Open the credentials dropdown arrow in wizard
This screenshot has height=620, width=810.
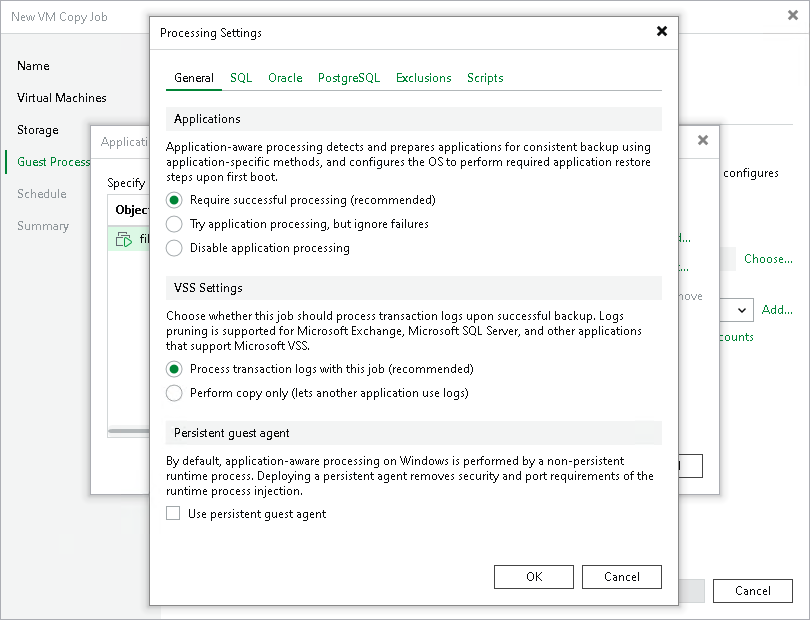pyautogui.click(x=742, y=311)
